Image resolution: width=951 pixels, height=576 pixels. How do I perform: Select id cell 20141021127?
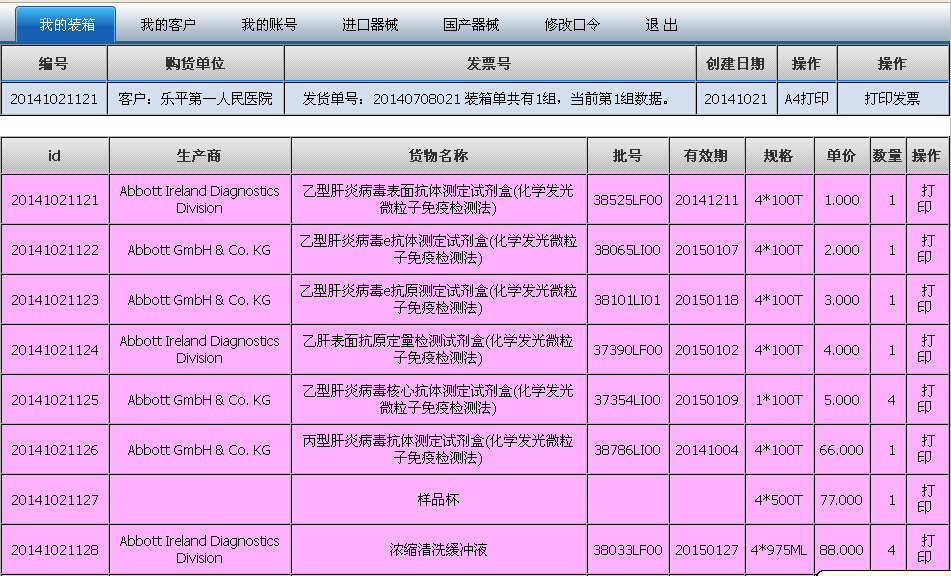coord(55,500)
